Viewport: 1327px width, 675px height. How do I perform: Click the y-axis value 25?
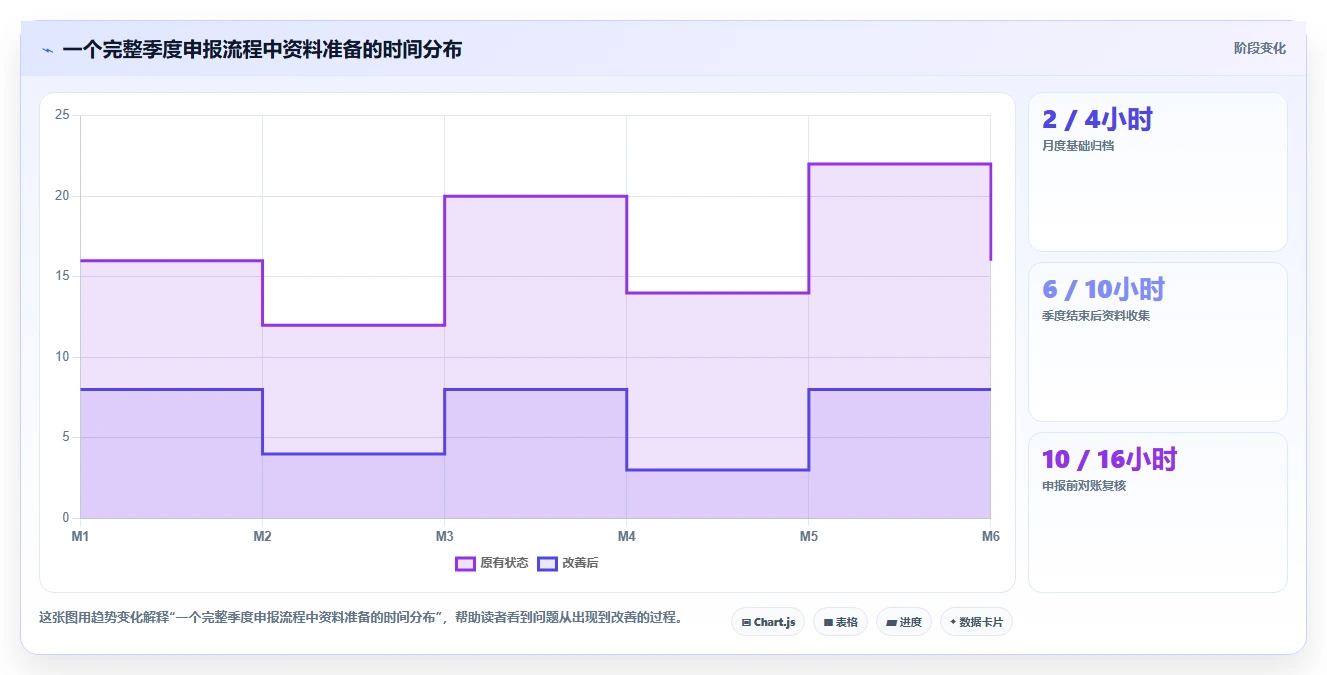point(62,115)
